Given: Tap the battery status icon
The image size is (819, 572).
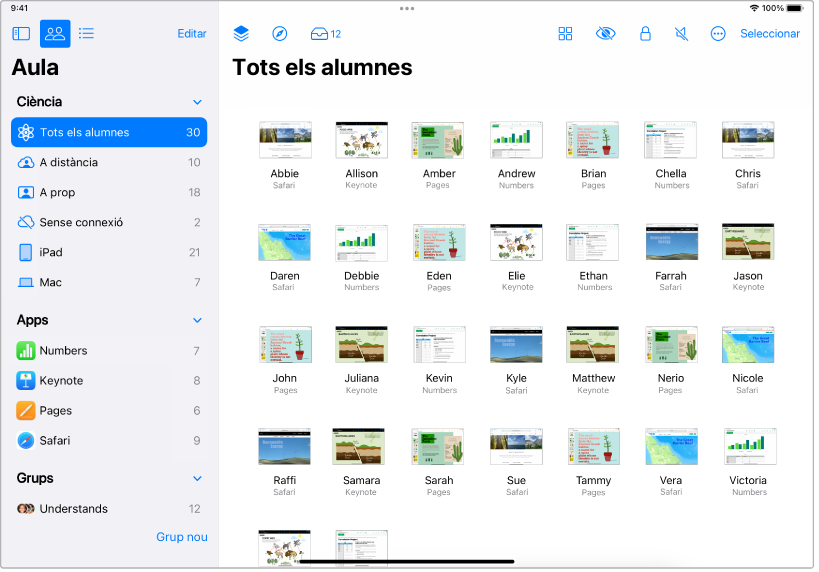Looking at the screenshot, I should tap(795, 8).
